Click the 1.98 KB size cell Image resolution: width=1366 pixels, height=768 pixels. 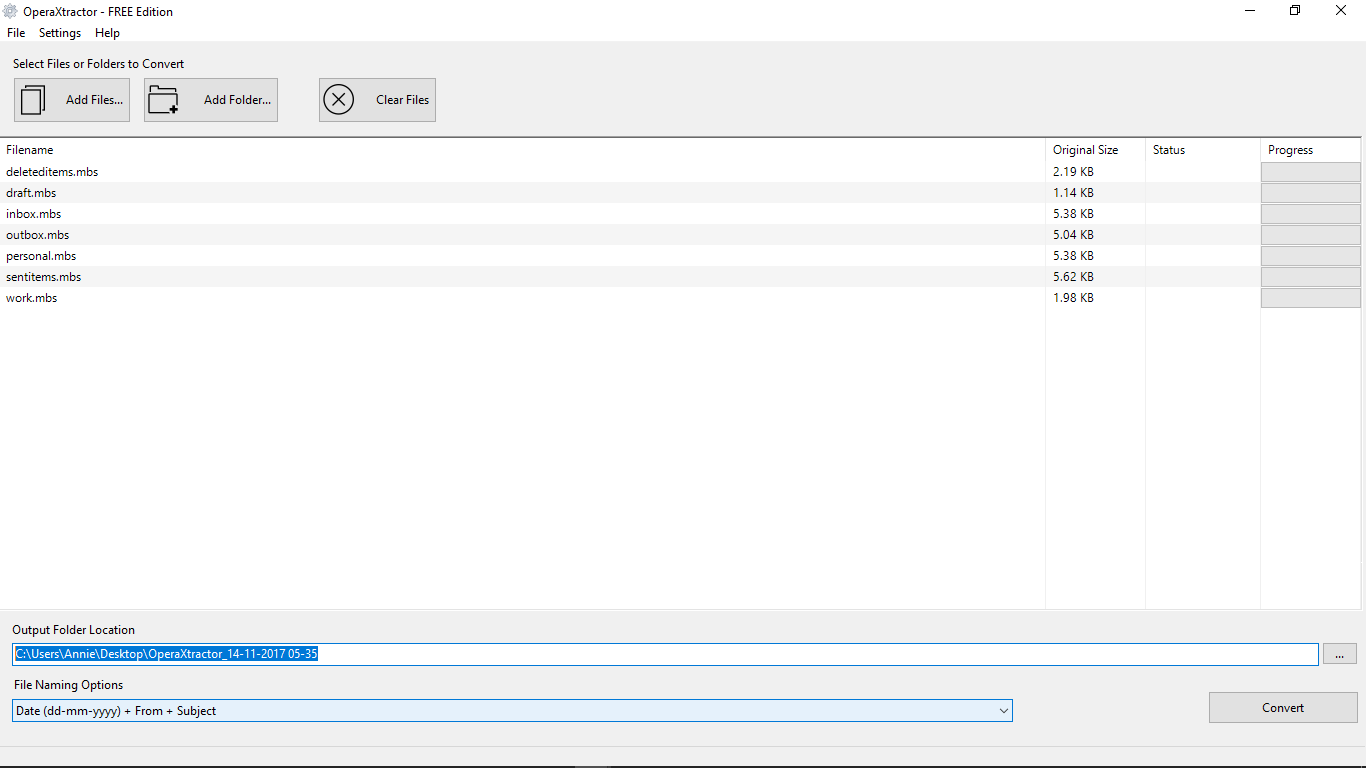click(x=1073, y=298)
